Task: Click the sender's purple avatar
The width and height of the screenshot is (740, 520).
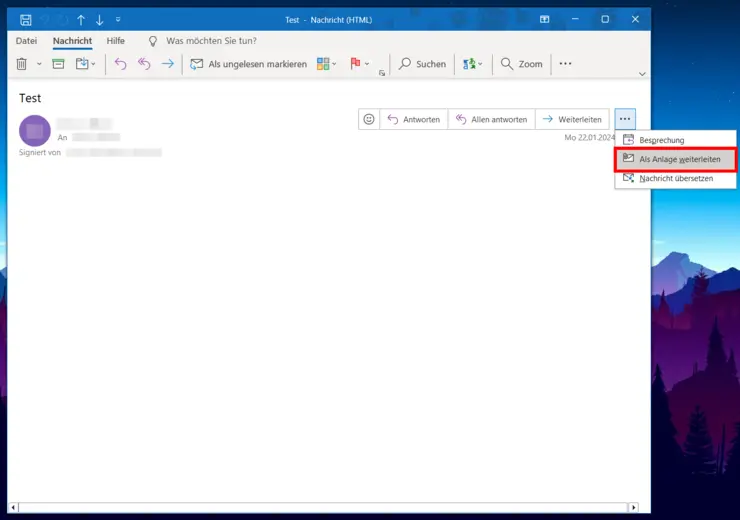Action: [x=35, y=131]
